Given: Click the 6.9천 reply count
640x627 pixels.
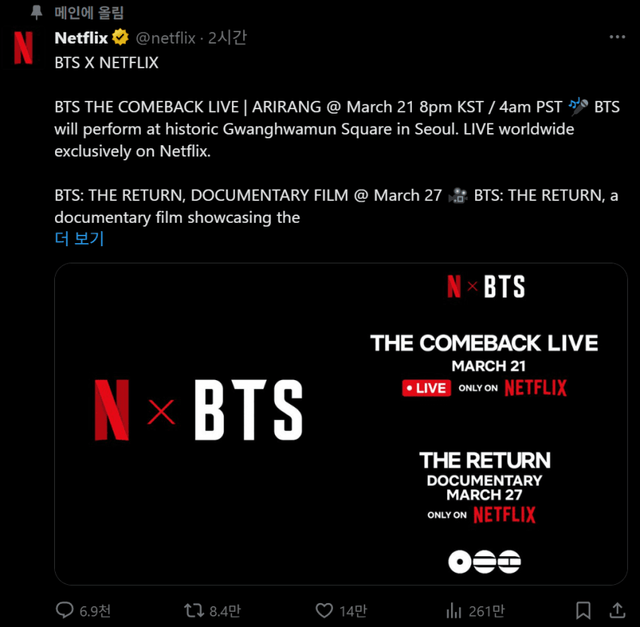Looking at the screenshot, I should click(x=95, y=610).
